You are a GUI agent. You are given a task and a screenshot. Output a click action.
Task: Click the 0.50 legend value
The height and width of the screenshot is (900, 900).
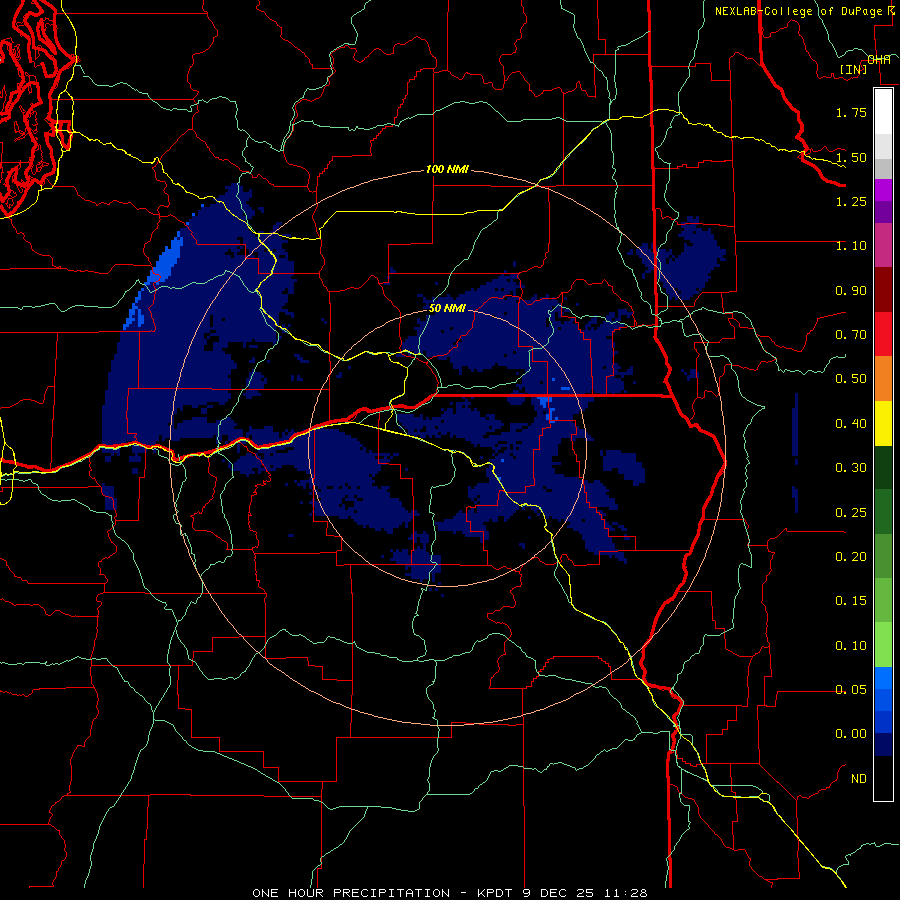click(x=851, y=379)
